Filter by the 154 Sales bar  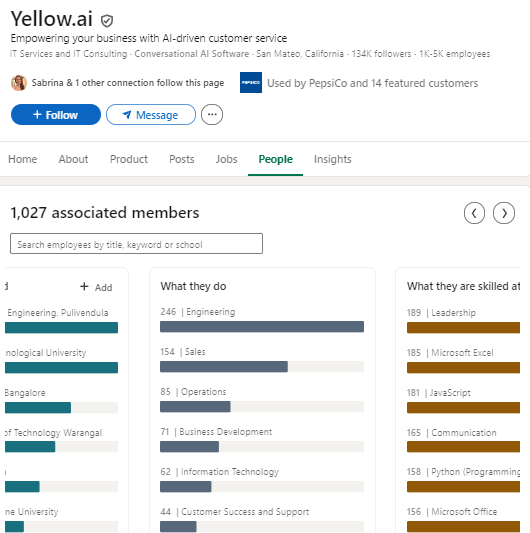[262, 359]
